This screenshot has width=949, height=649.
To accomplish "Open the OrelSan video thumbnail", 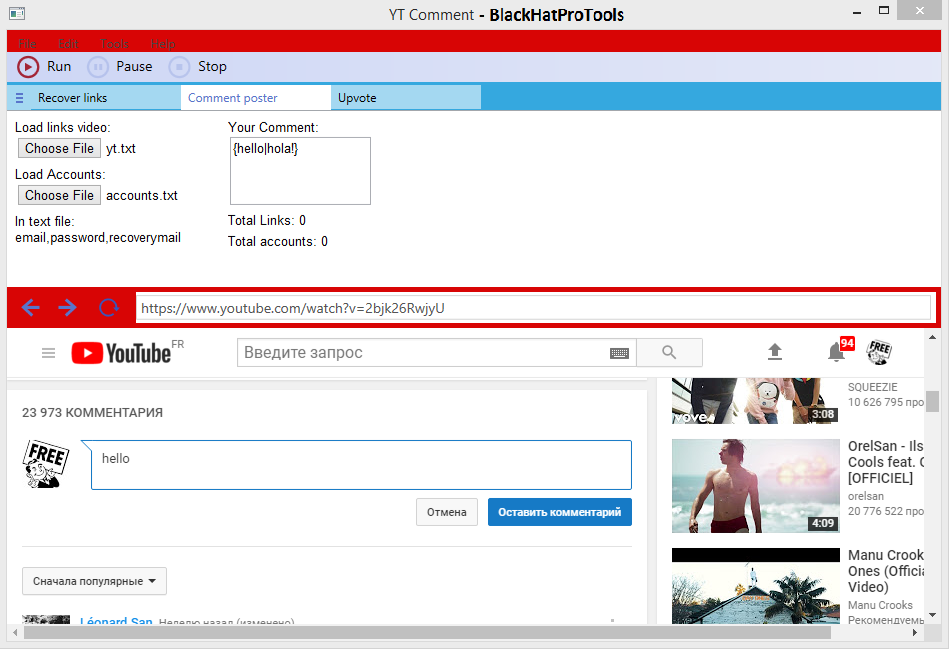I will click(756, 486).
